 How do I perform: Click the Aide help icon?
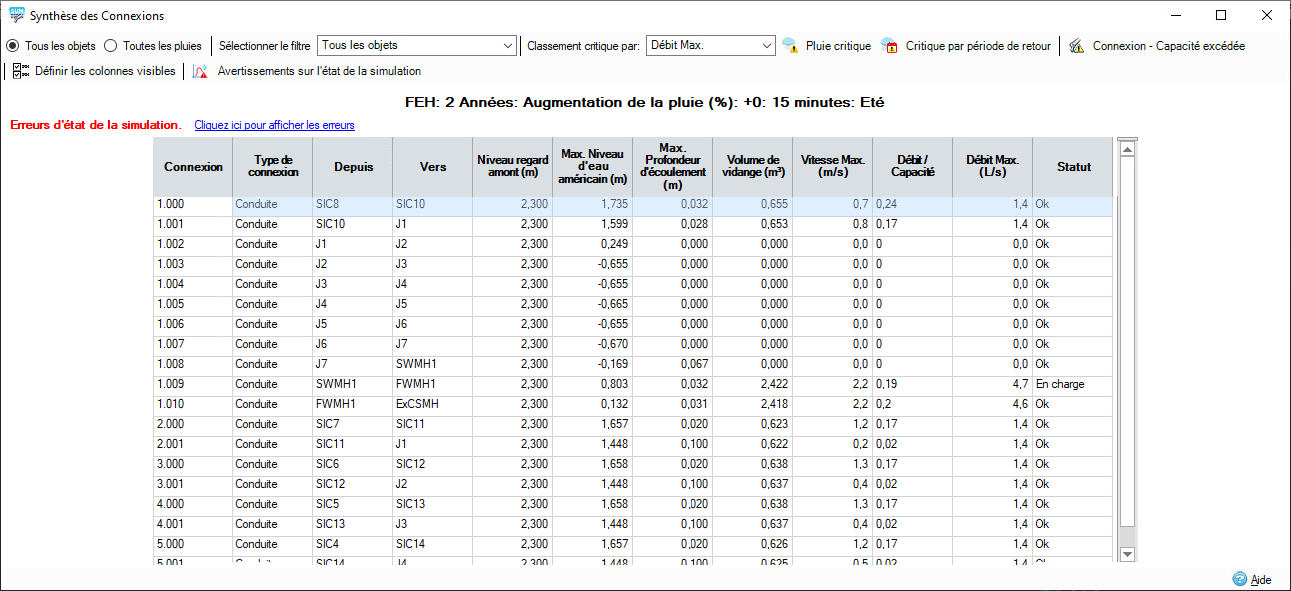pyautogui.click(x=1240, y=579)
